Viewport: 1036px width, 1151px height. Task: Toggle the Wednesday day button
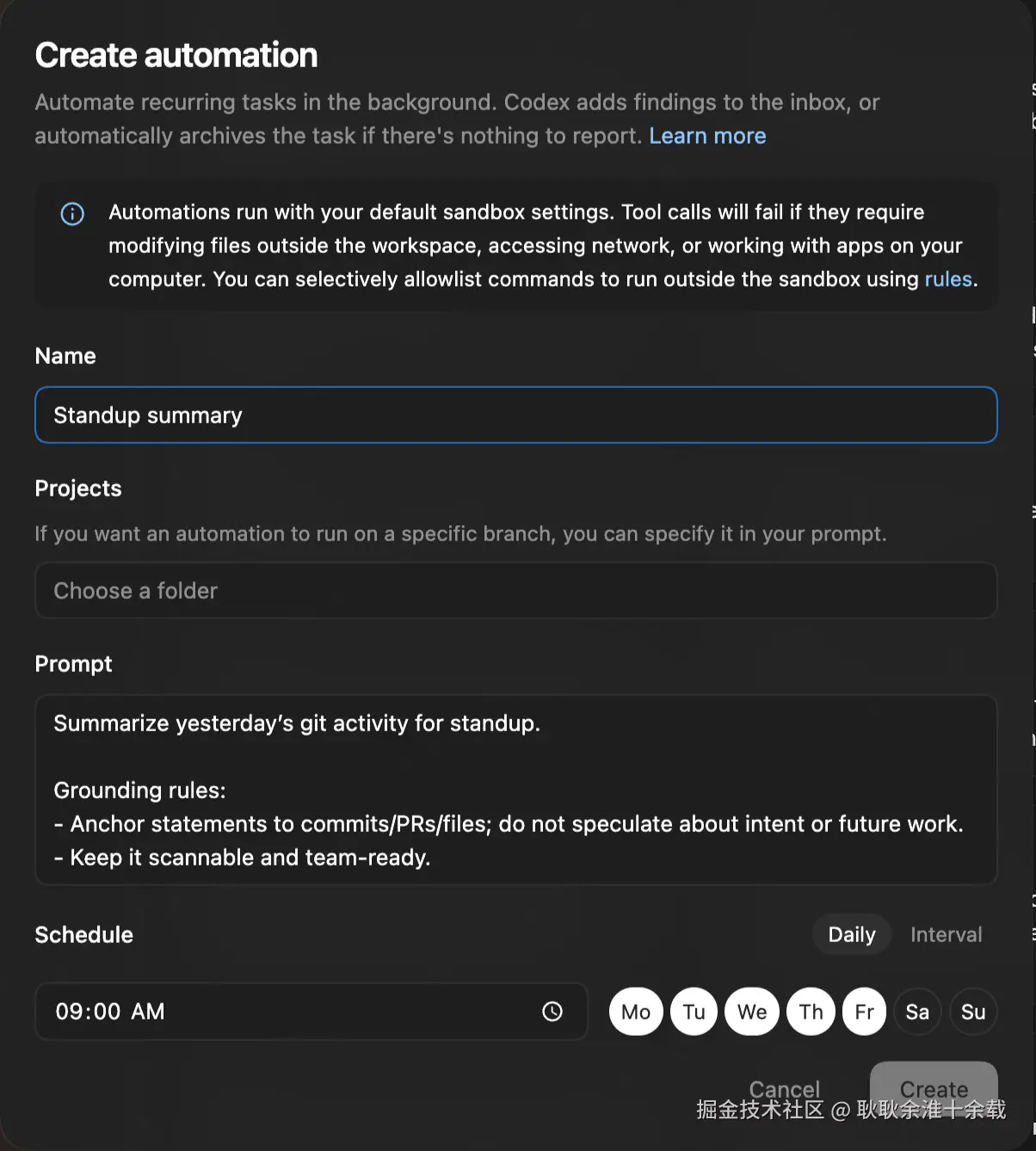[752, 1012]
